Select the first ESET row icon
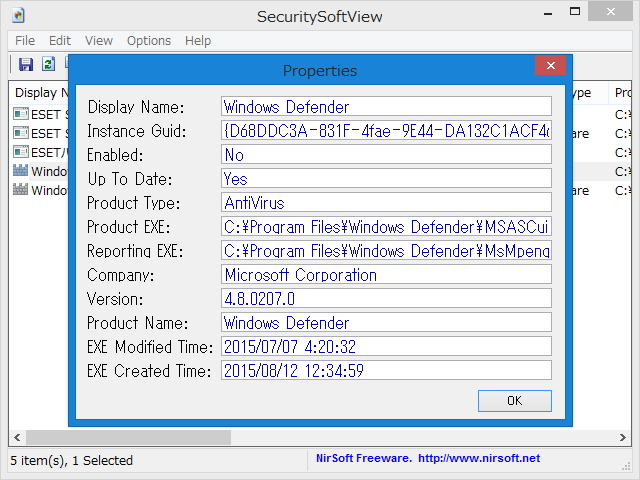Screen dimensions: 640x480 (20, 114)
